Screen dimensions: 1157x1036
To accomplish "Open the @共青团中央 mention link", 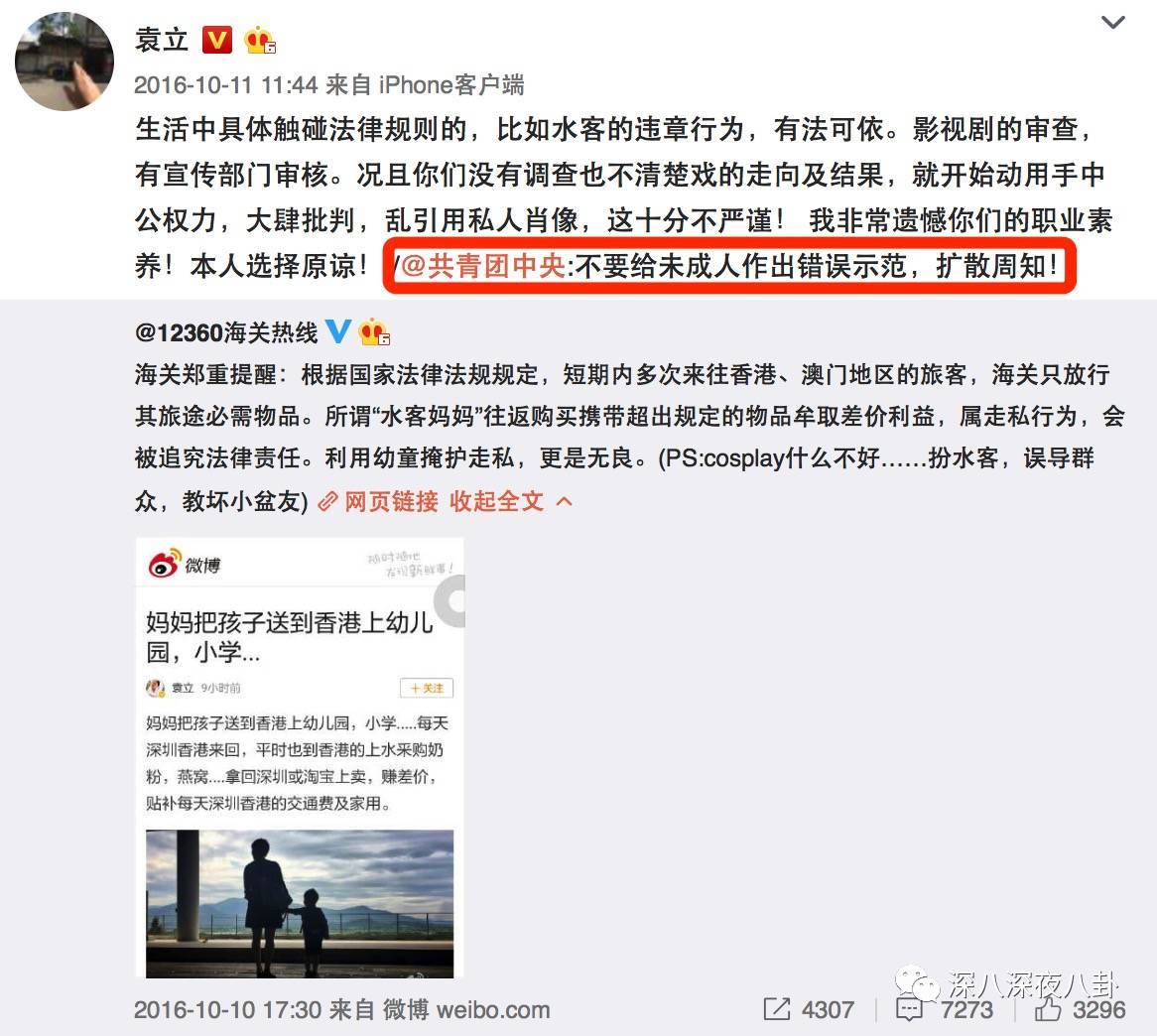I will pyautogui.click(x=483, y=266).
